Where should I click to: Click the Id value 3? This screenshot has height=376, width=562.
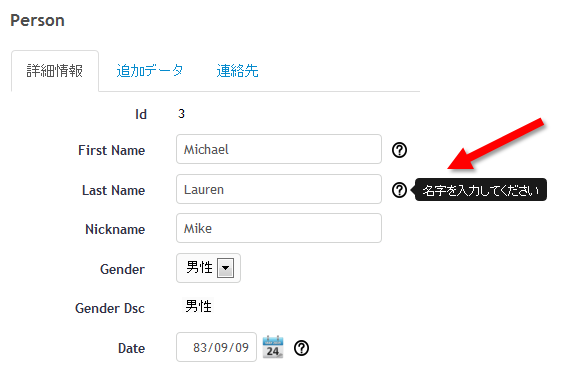(181, 114)
